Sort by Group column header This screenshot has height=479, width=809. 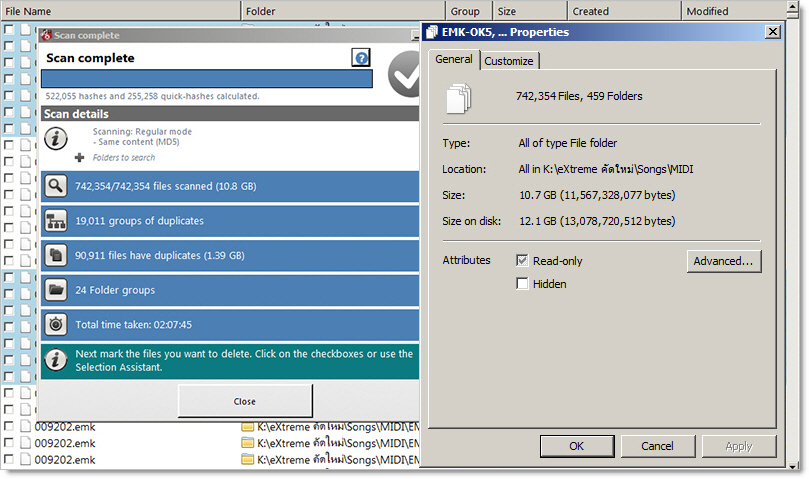point(469,11)
